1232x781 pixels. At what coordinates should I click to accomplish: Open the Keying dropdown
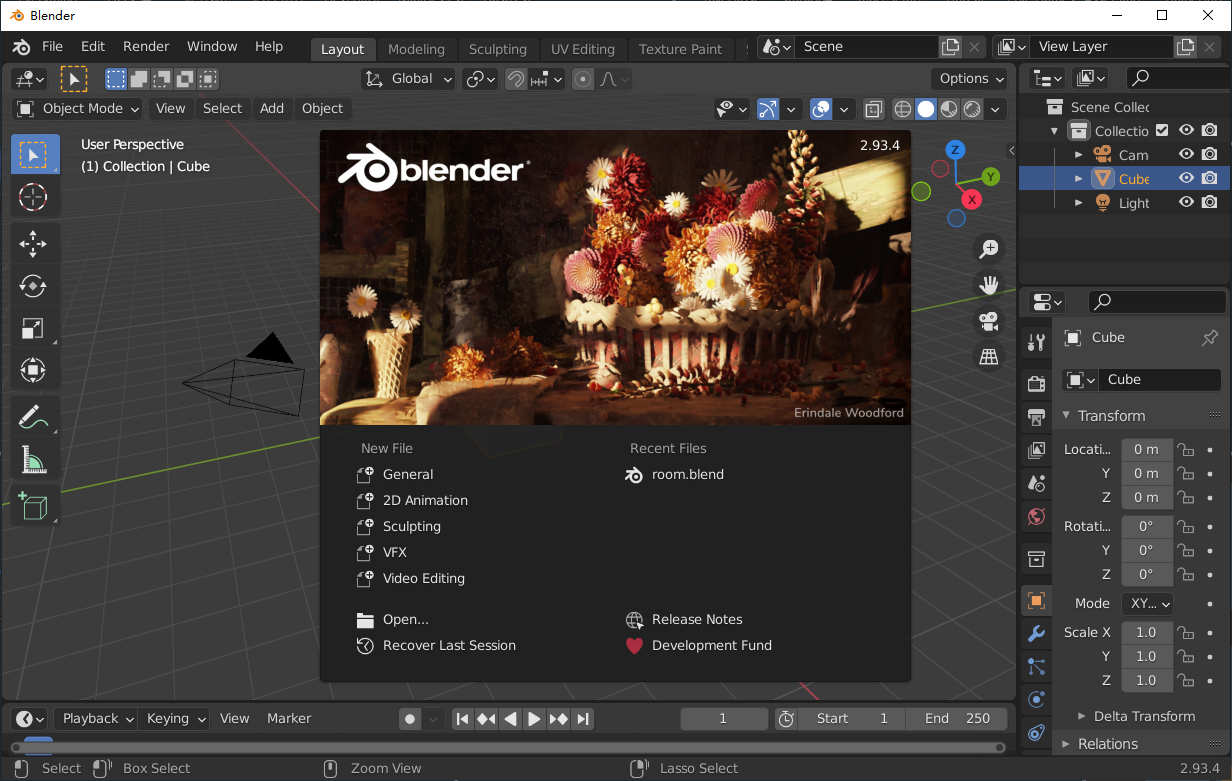click(x=175, y=719)
